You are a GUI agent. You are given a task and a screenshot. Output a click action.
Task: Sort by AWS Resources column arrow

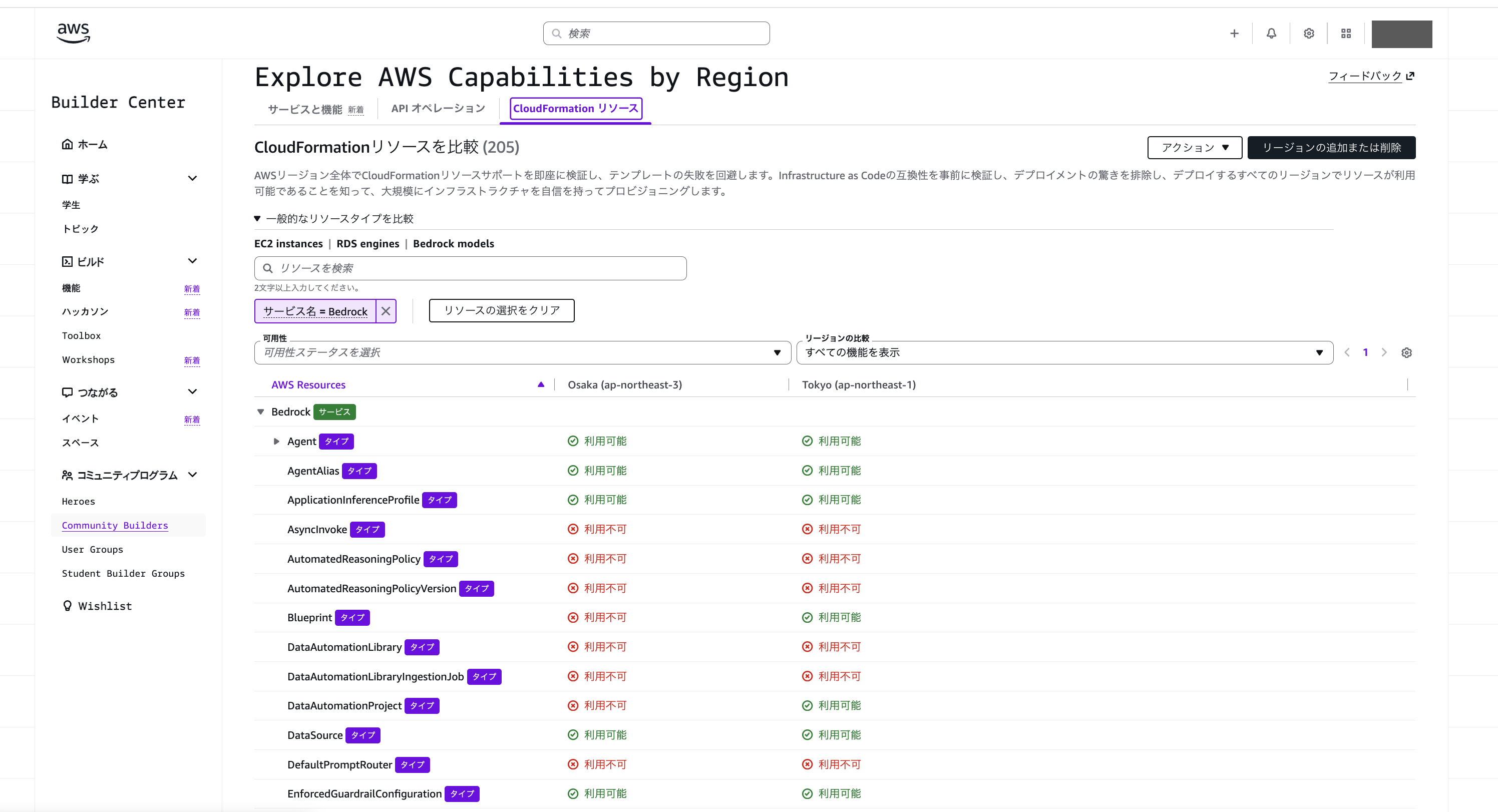click(x=541, y=384)
